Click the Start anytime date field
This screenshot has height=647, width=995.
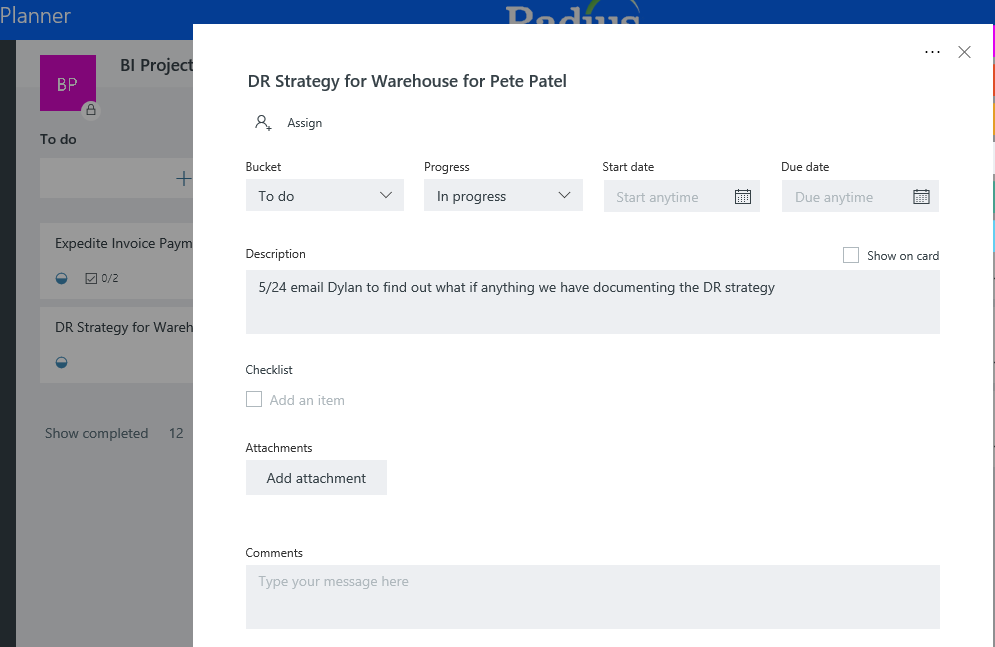682,197
